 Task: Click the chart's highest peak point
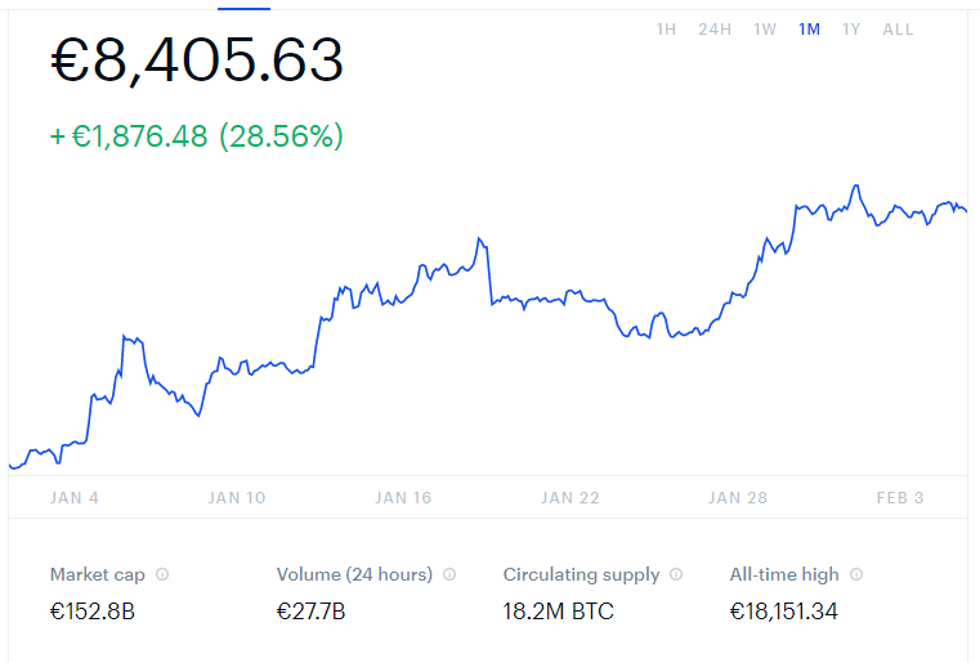coord(856,186)
